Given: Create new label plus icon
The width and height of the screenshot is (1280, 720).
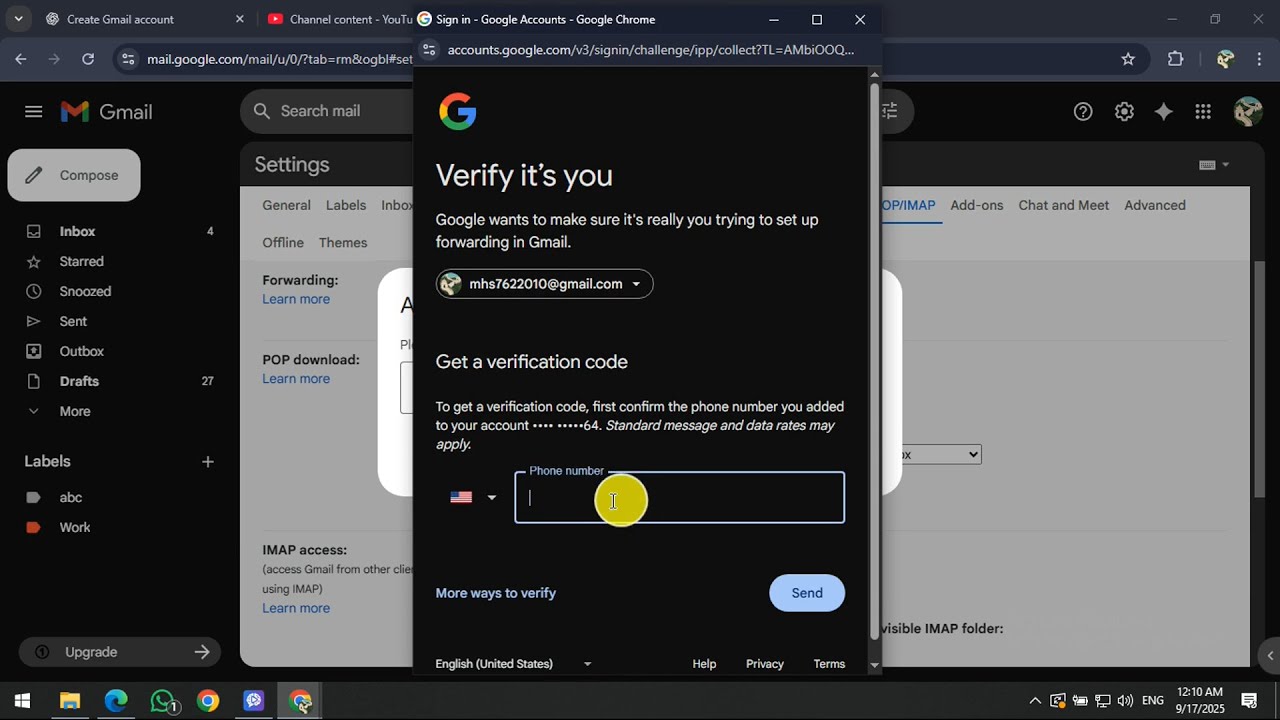Looking at the screenshot, I should (208, 462).
